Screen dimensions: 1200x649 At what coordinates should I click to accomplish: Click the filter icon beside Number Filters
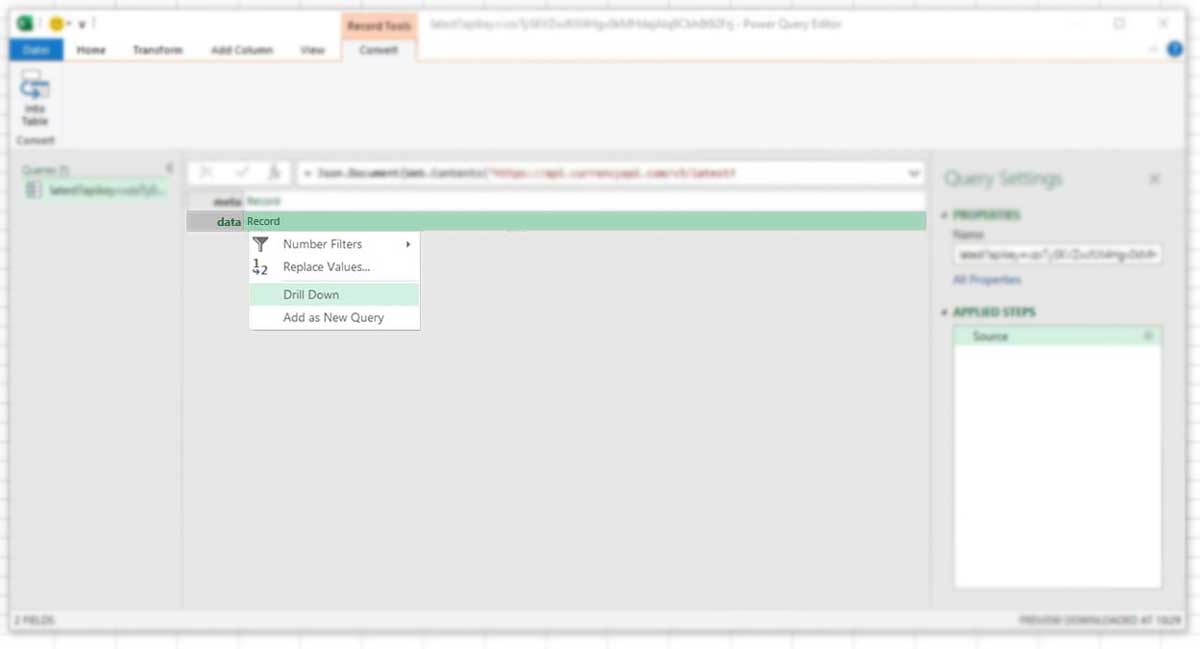tap(260, 243)
